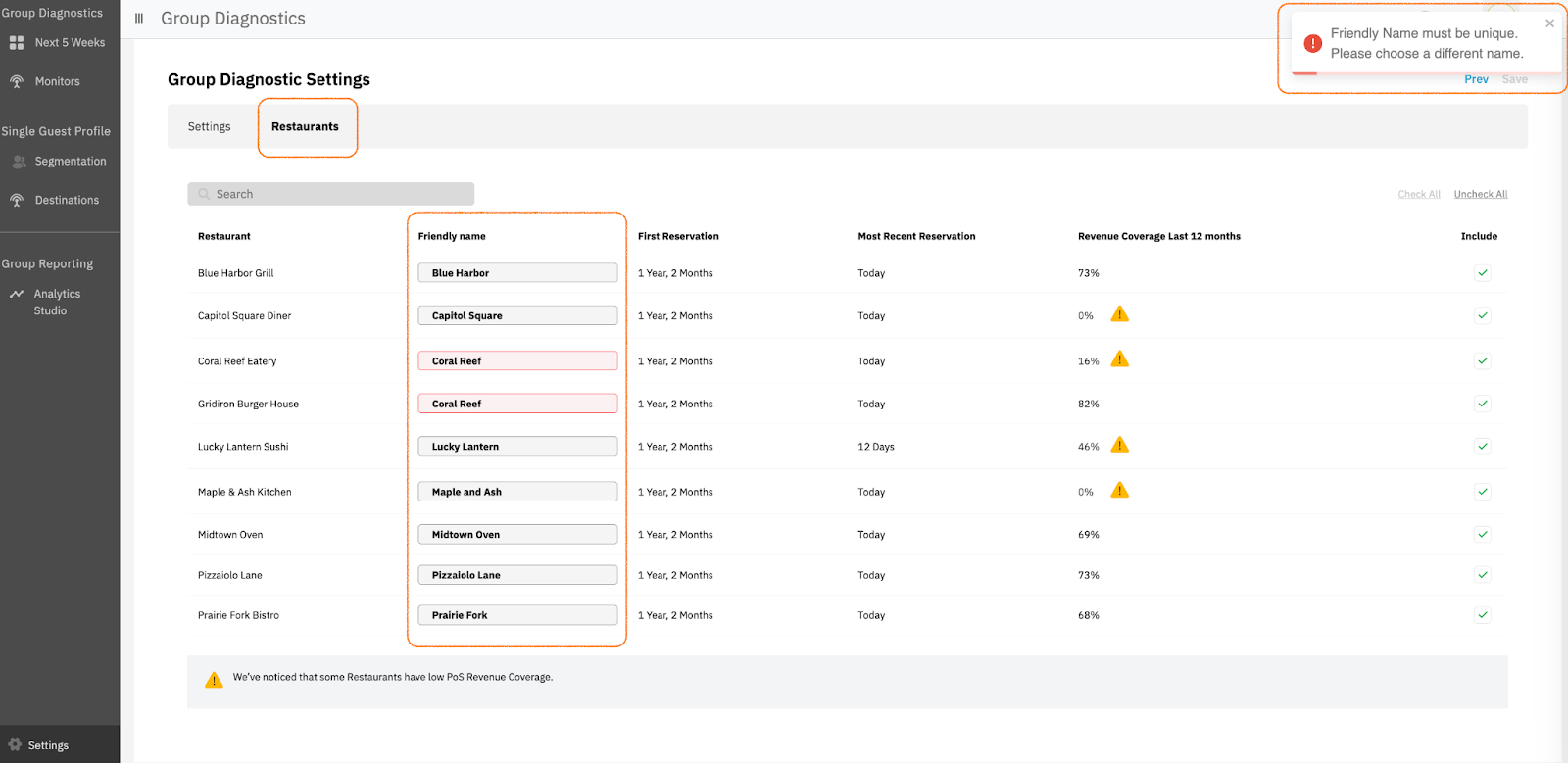1568x763 pixels.
Task: Click warning icon in Lucky Lantern Sushi row
Action: [1119, 446]
